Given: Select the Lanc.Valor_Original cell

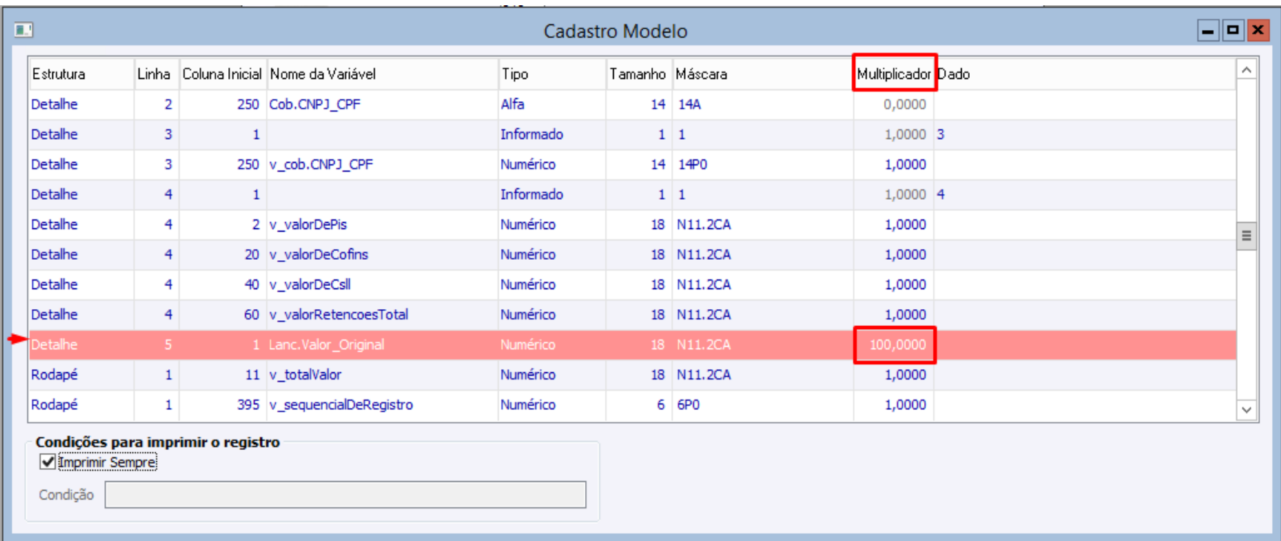Looking at the screenshot, I should pyautogui.click(x=382, y=344).
